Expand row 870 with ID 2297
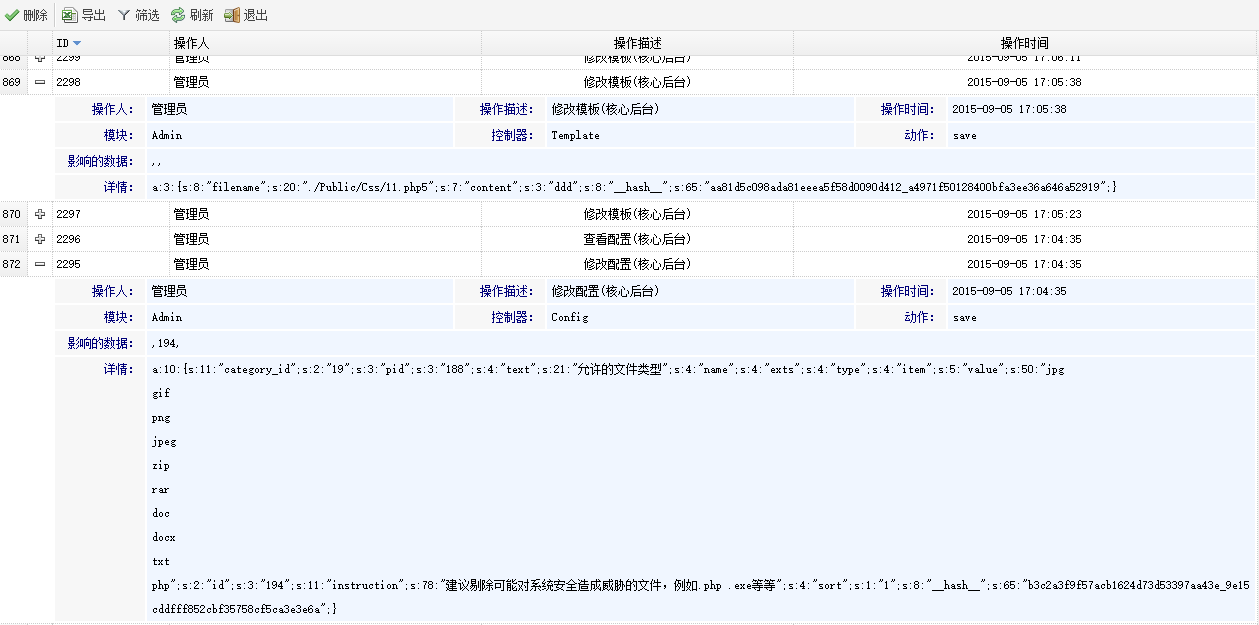This screenshot has height=625, width=1259. [x=40, y=214]
